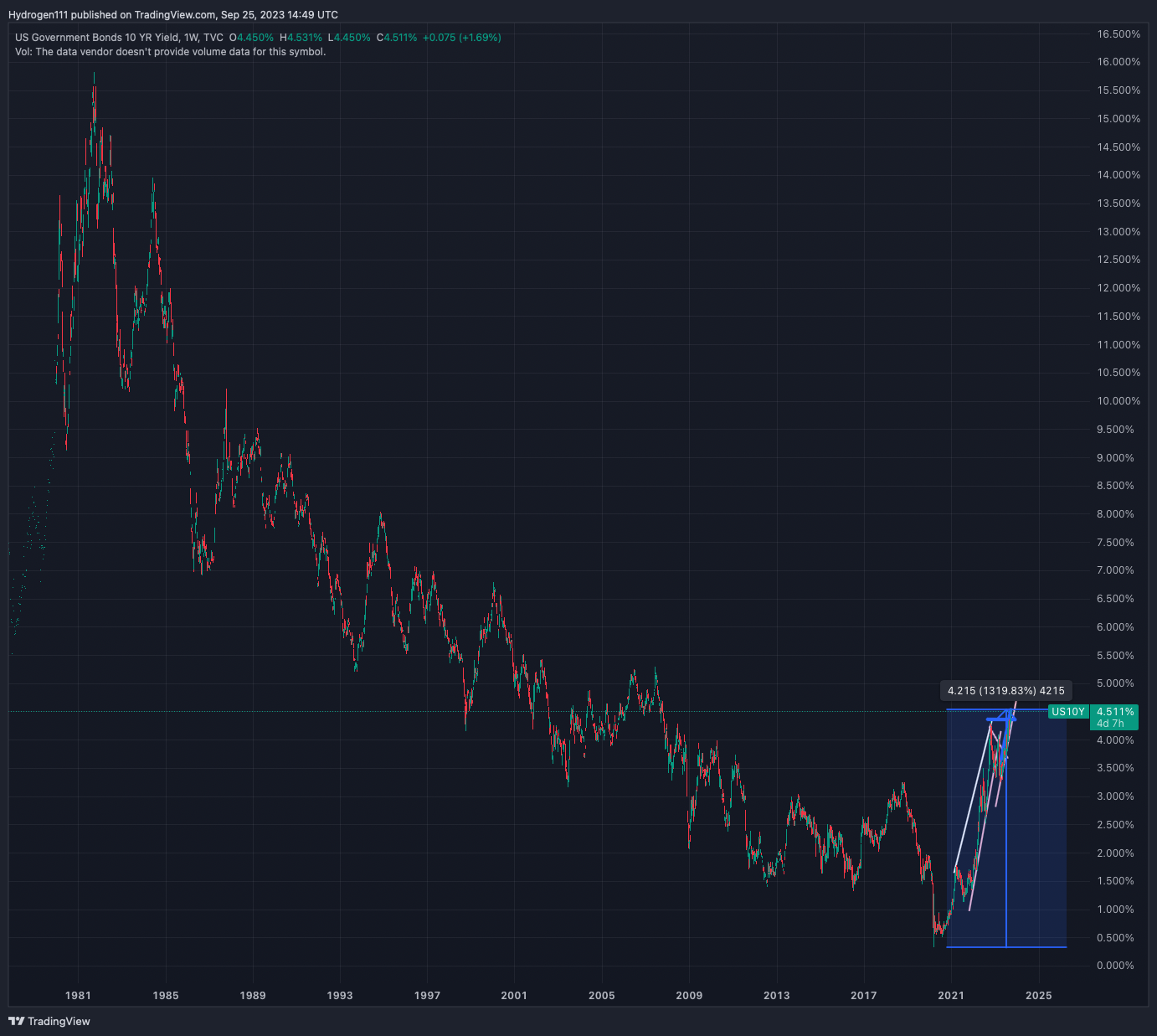Click the US10Y symbol tag on price axis
This screenshot has width=1157, height=1036.
pyautogui.click(x=1068, y=712)
